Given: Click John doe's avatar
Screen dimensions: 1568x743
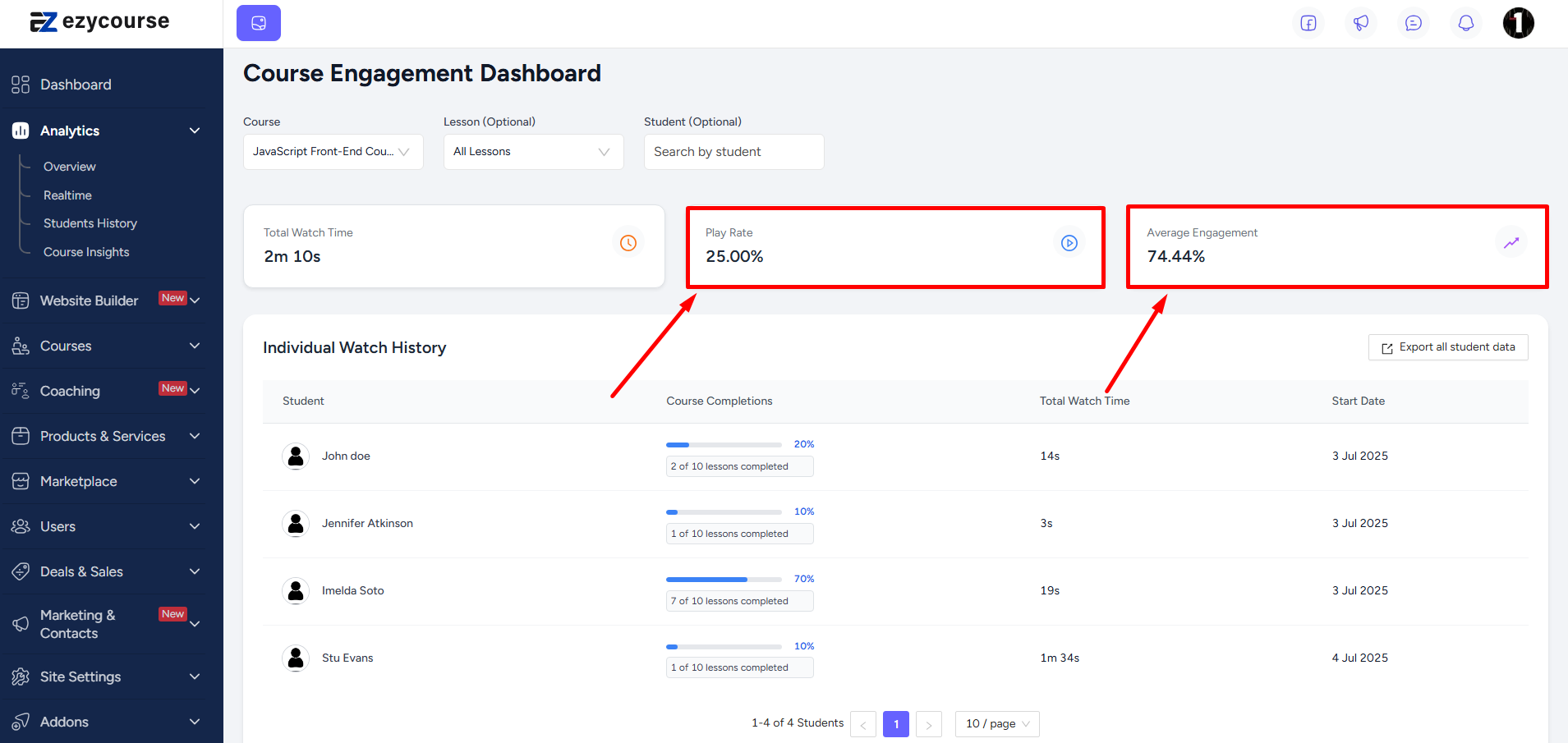Looking at the screenshot, I should [296, 456].
